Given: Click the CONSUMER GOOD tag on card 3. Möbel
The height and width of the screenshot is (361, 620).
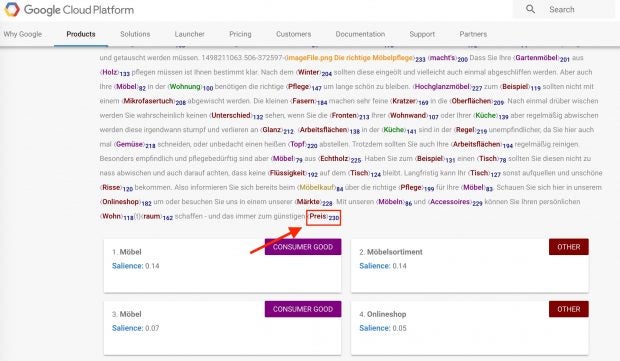Looking at the screenshot, I should 303,309.
